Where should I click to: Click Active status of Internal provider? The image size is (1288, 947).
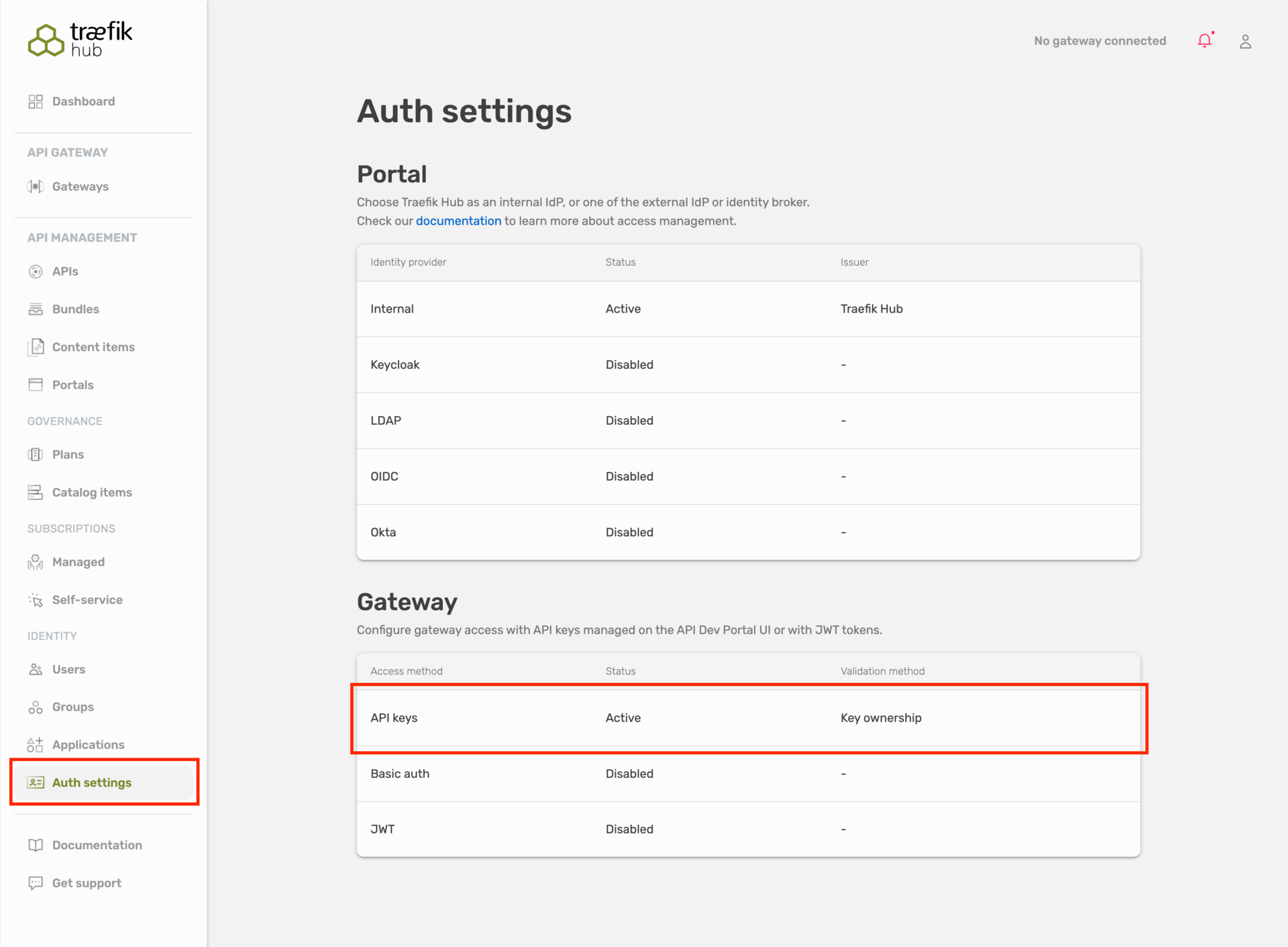coord(623,309)
